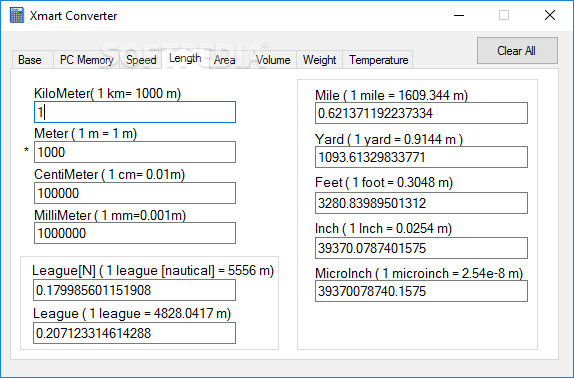Click into the MilliMeter field

(135, 233)
